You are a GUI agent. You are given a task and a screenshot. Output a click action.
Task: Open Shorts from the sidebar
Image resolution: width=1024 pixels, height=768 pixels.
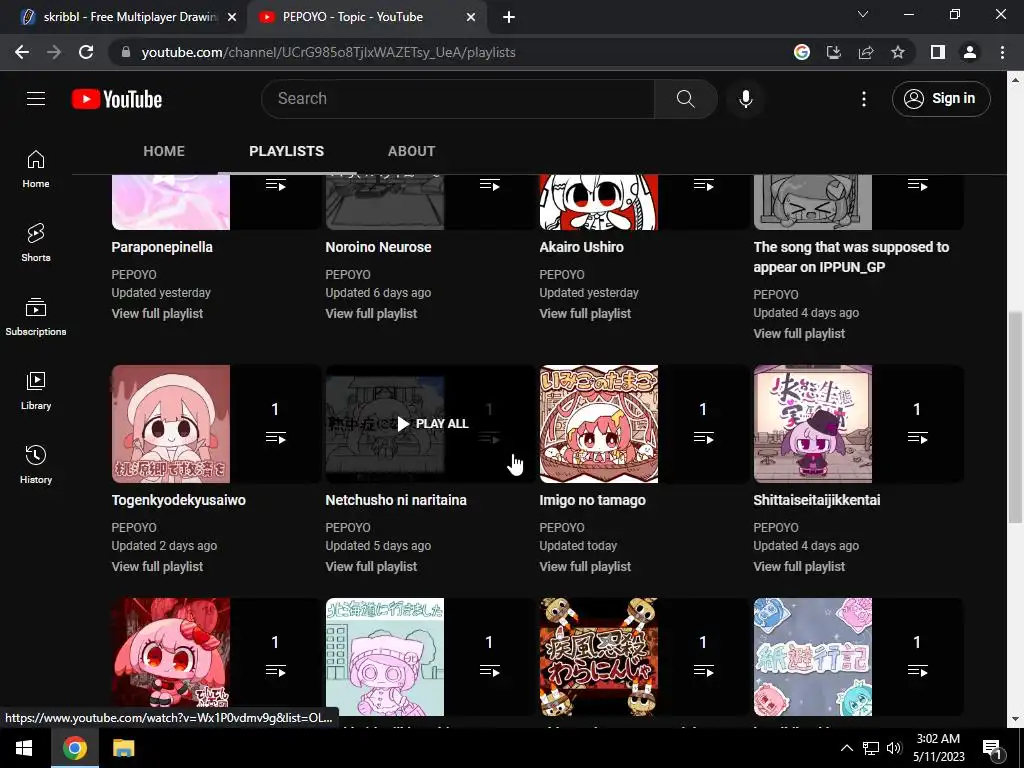pos(36,243)
